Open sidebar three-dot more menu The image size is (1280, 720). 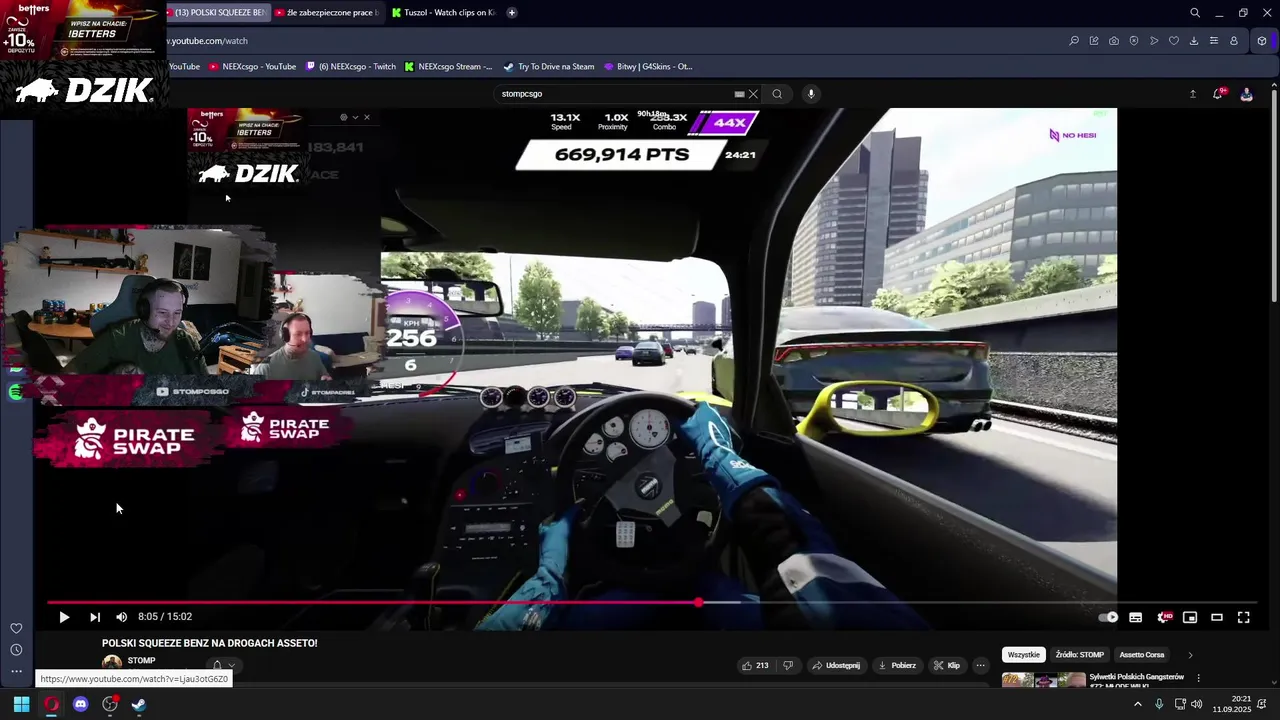click(x=16, y=672)
